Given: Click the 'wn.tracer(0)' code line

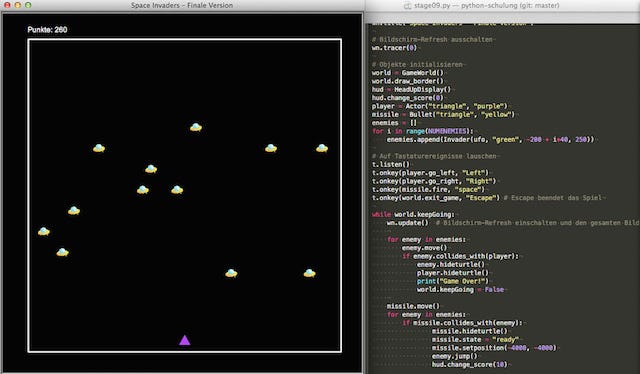Looking at the screenshot, I should pos(394,48).
